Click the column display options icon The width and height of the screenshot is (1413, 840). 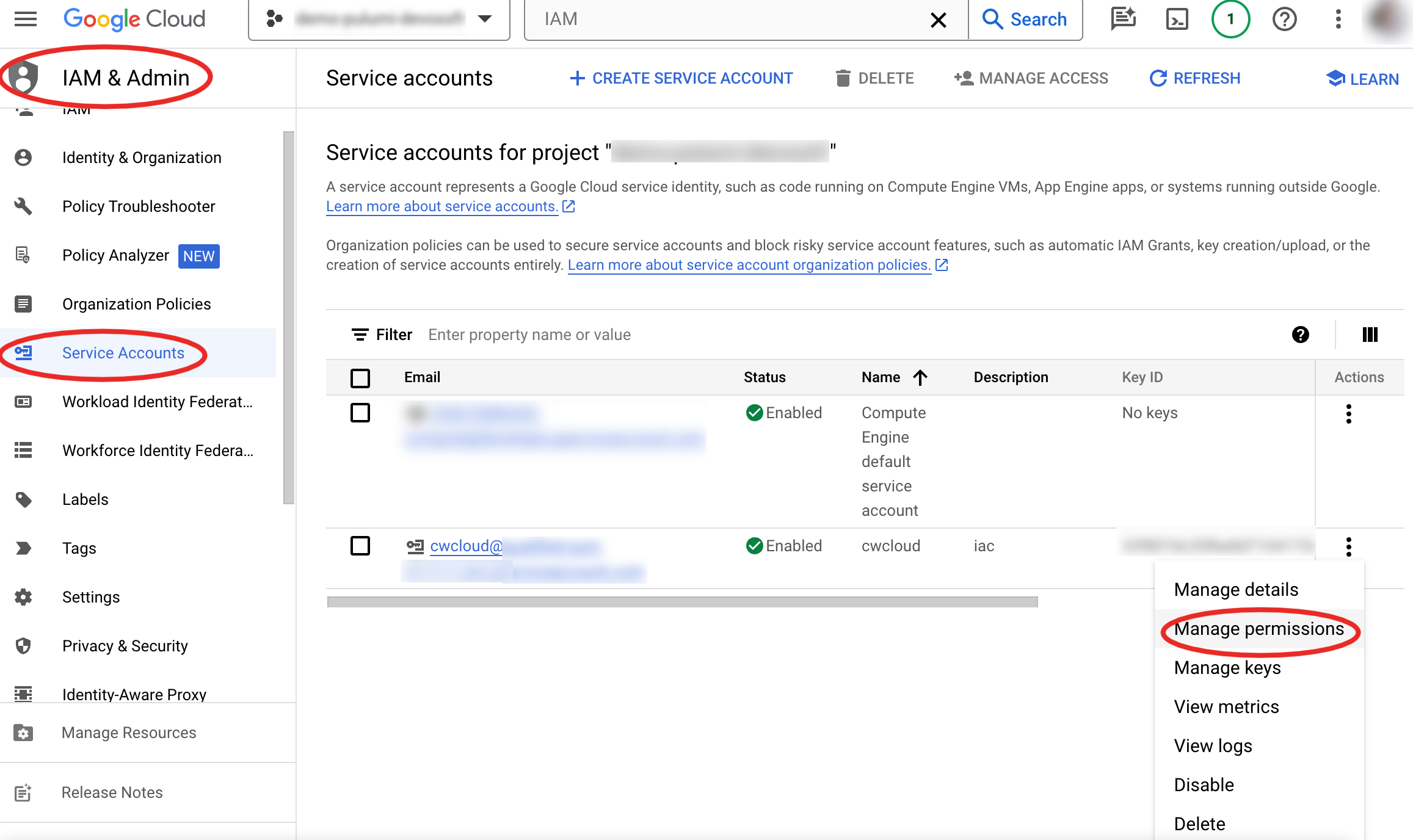[x=1370, y=335]
